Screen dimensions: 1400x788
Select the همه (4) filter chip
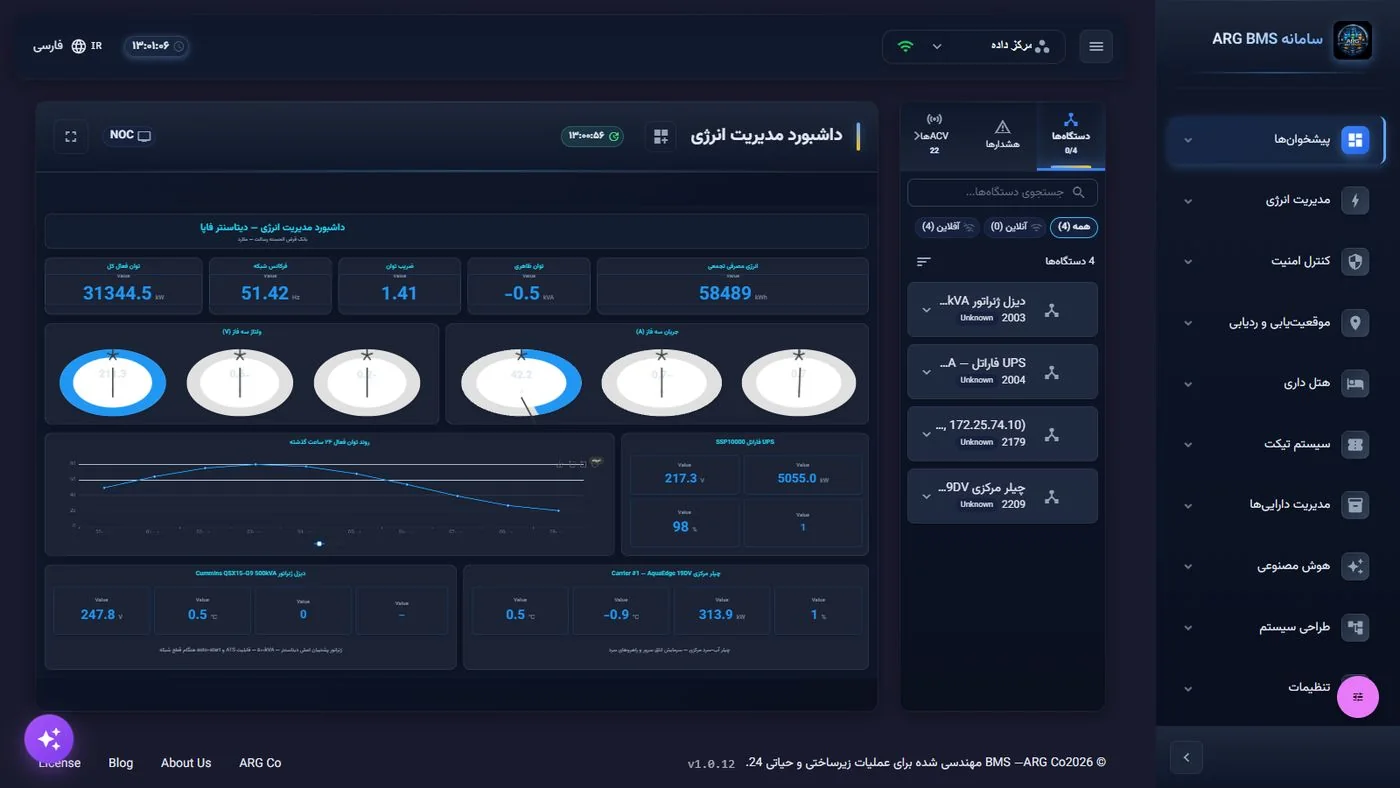tap(1073, 227)
